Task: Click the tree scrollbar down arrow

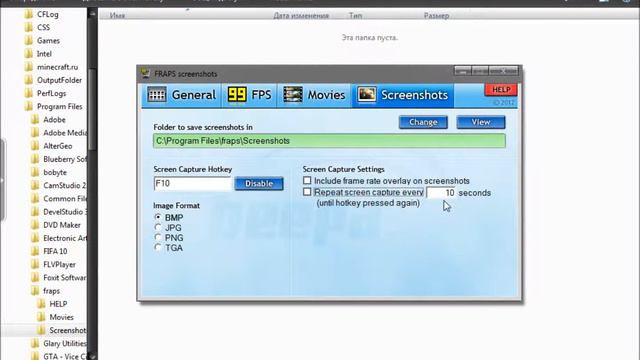Action: [x=92, y=356]
